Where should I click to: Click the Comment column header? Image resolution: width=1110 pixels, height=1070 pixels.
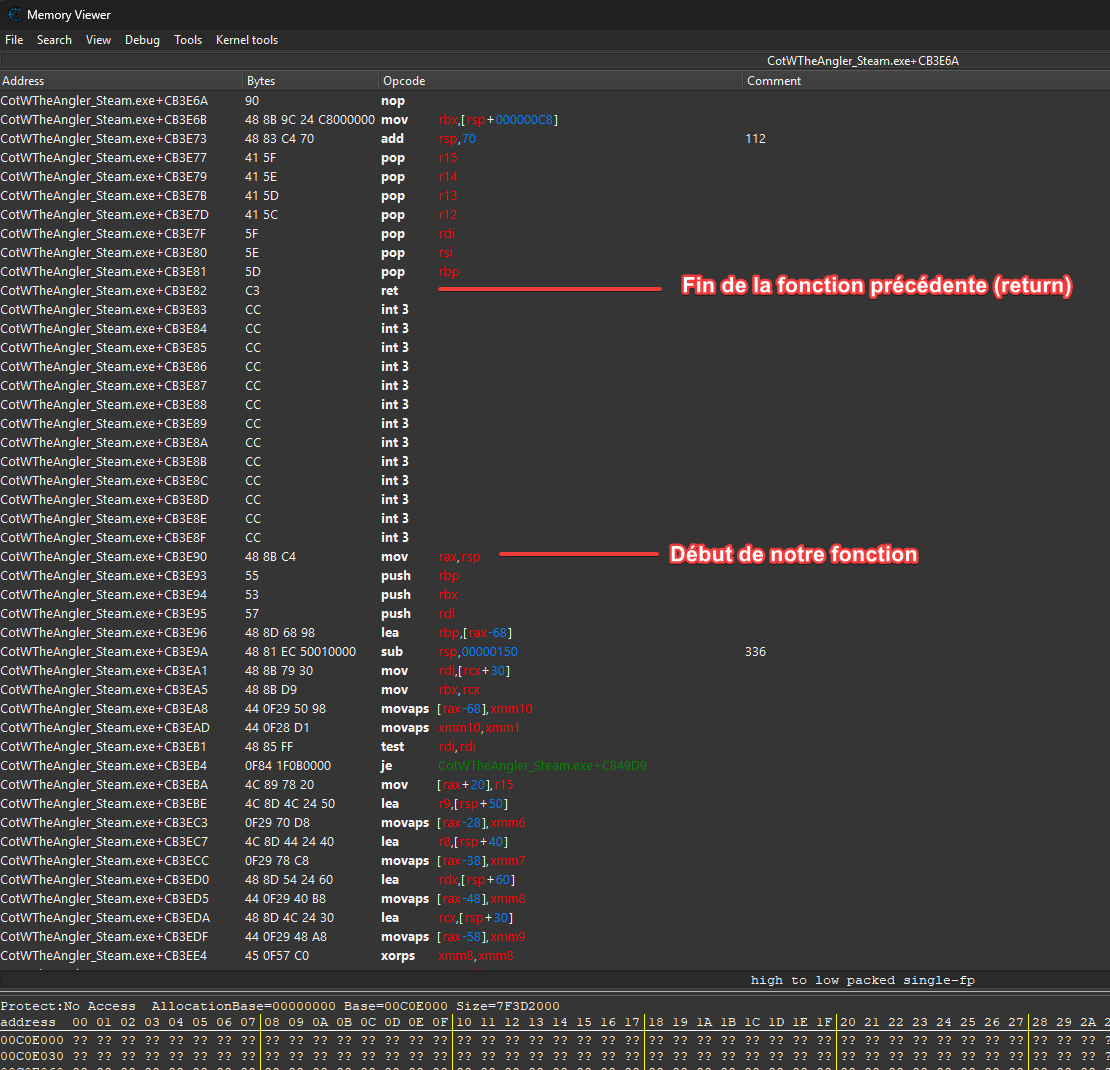[926, 81]
